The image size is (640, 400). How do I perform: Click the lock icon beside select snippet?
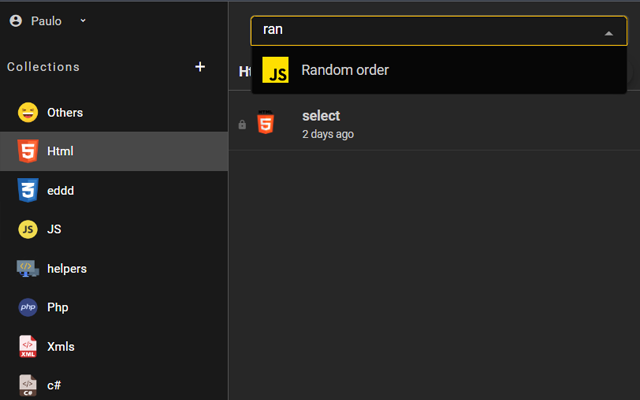click(x=242, y=125)
